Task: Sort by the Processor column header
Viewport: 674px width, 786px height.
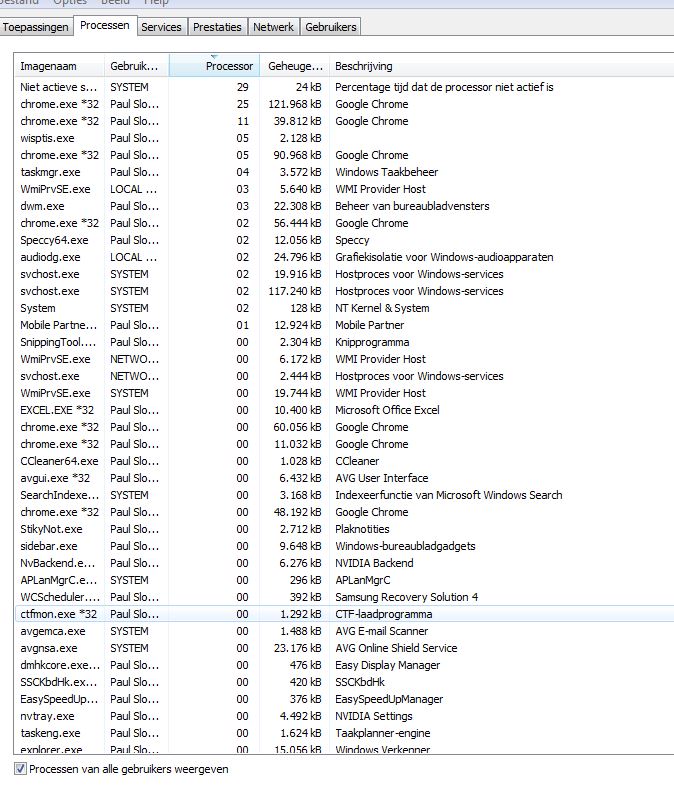Action: point(214,66)
